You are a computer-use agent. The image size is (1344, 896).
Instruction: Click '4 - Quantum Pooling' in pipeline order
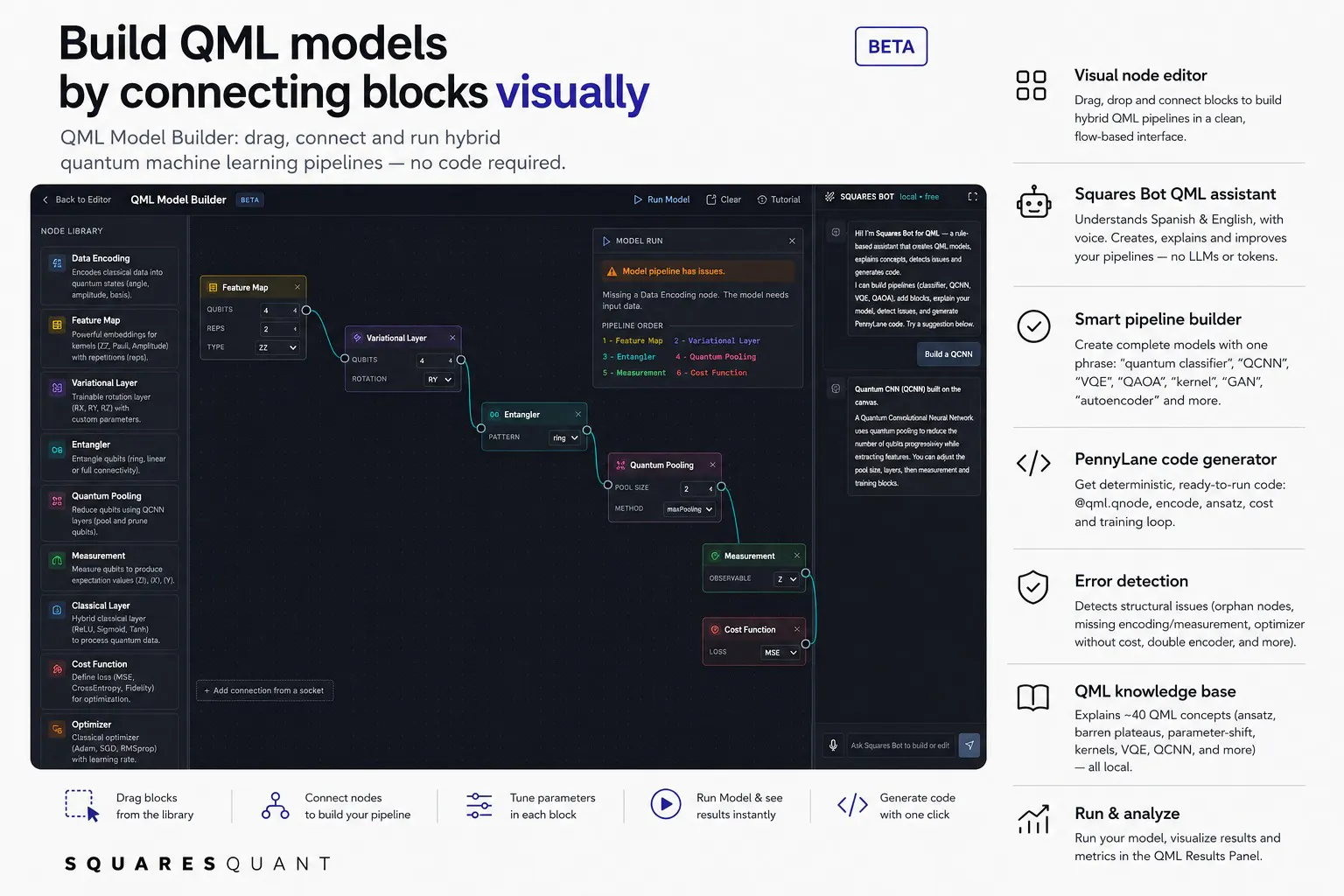click(716, 357)
